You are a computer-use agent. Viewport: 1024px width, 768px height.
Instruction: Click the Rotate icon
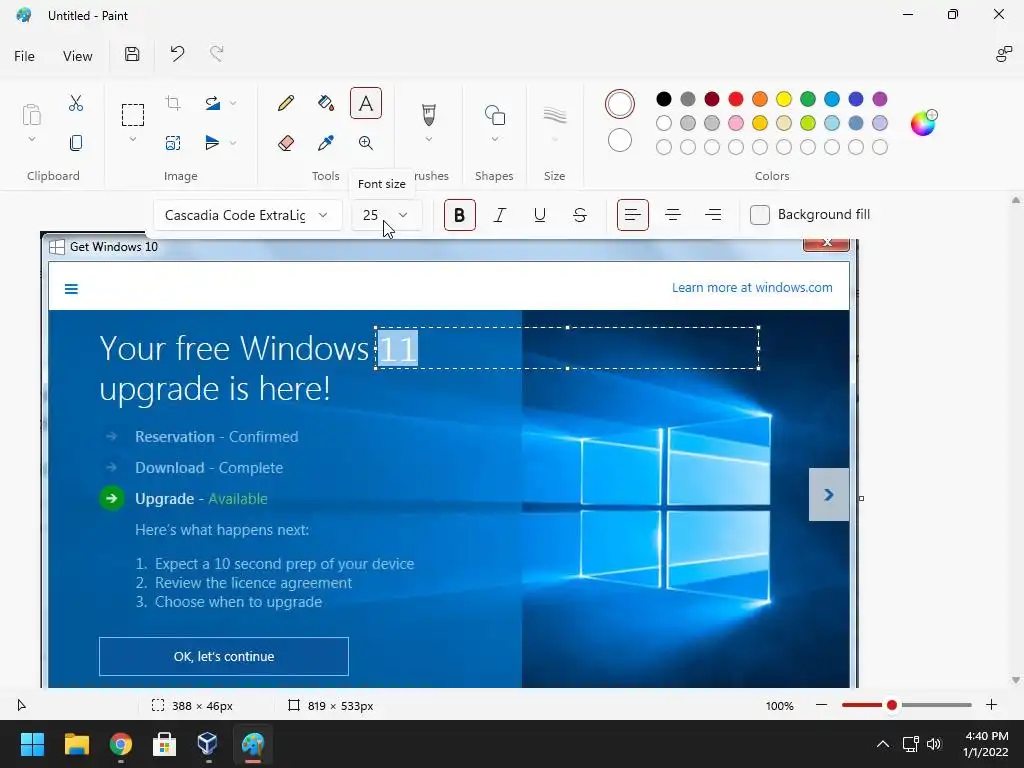[x=212, y=103]
